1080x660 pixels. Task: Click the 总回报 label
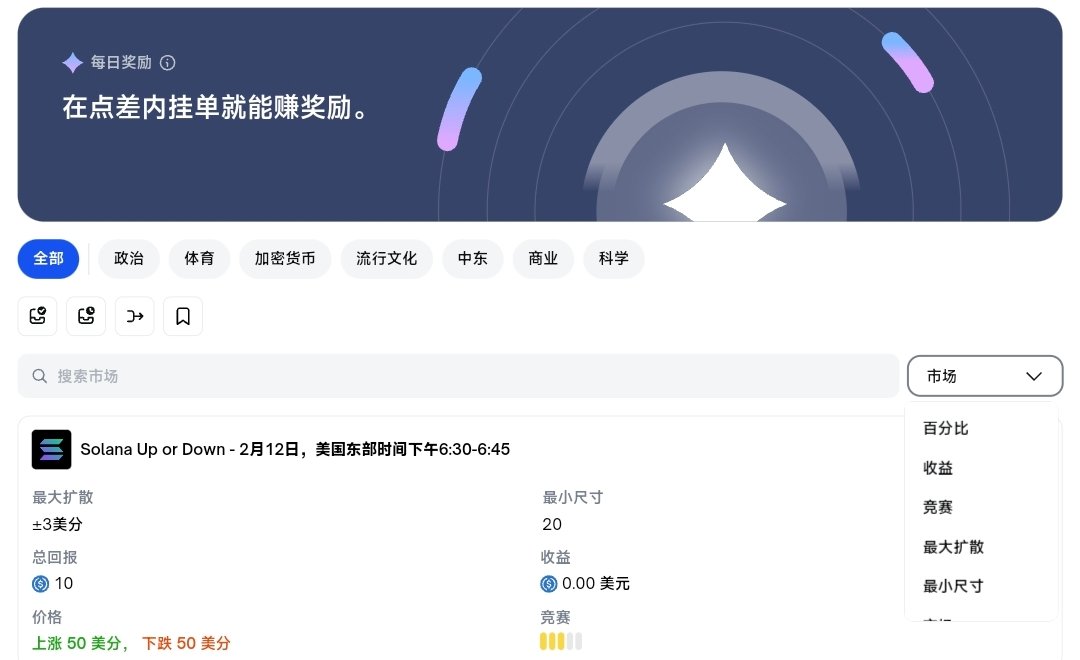click(54, 557)
